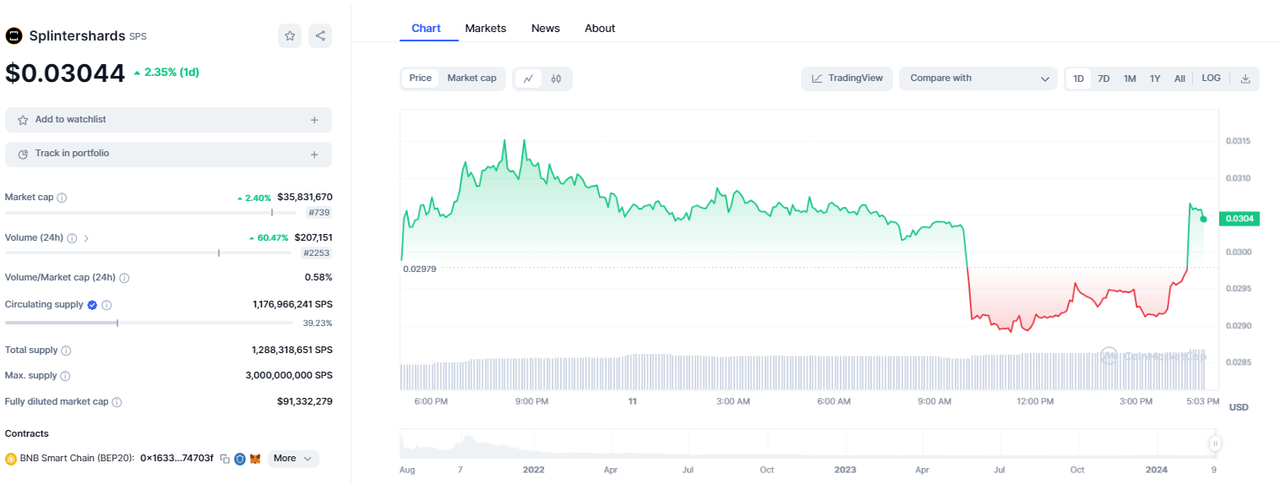Expand the More contracts dropdown
This screenshot has width=1280, height=484.
point(293,459)
